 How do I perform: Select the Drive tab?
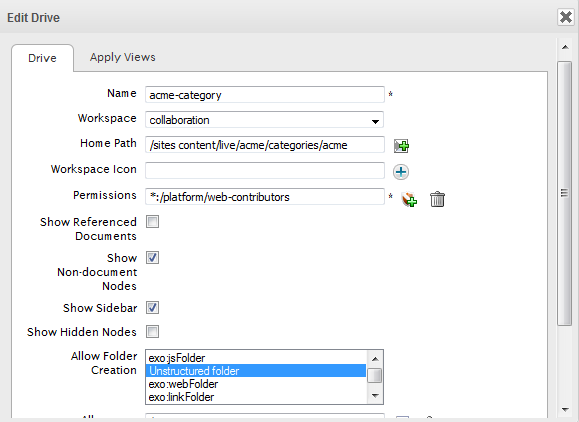pos(42,58)
